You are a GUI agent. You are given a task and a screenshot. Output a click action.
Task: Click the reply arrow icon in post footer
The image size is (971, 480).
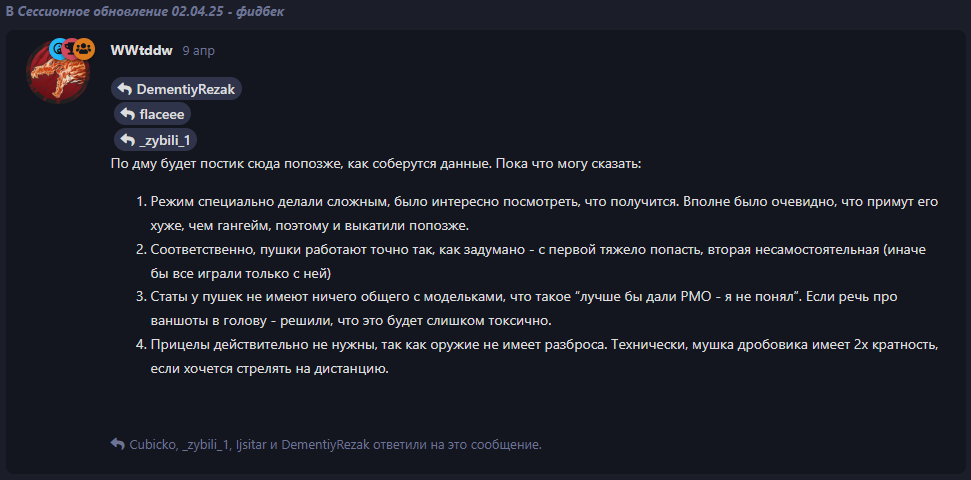(x=118, y=444)
